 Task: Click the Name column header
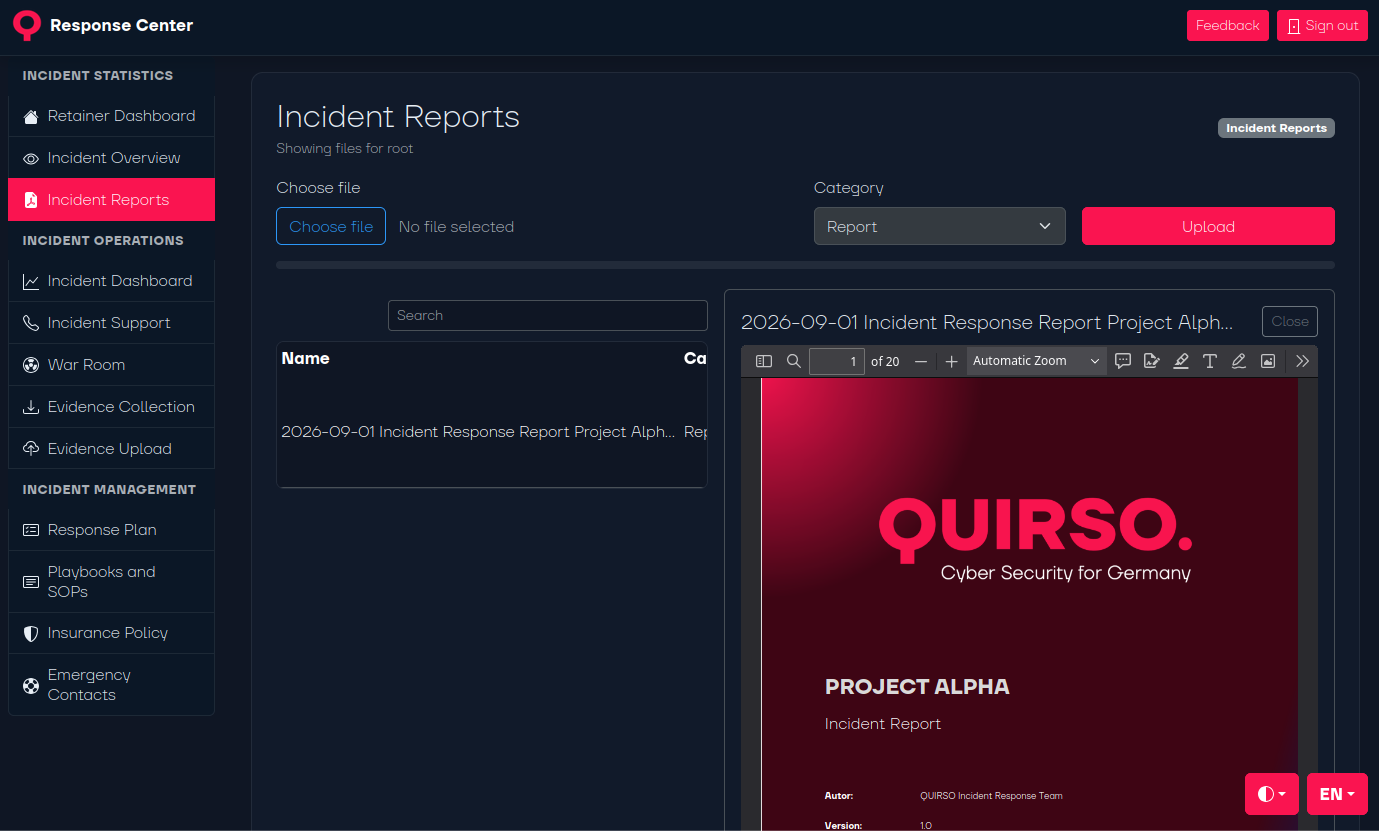[306, 358]
